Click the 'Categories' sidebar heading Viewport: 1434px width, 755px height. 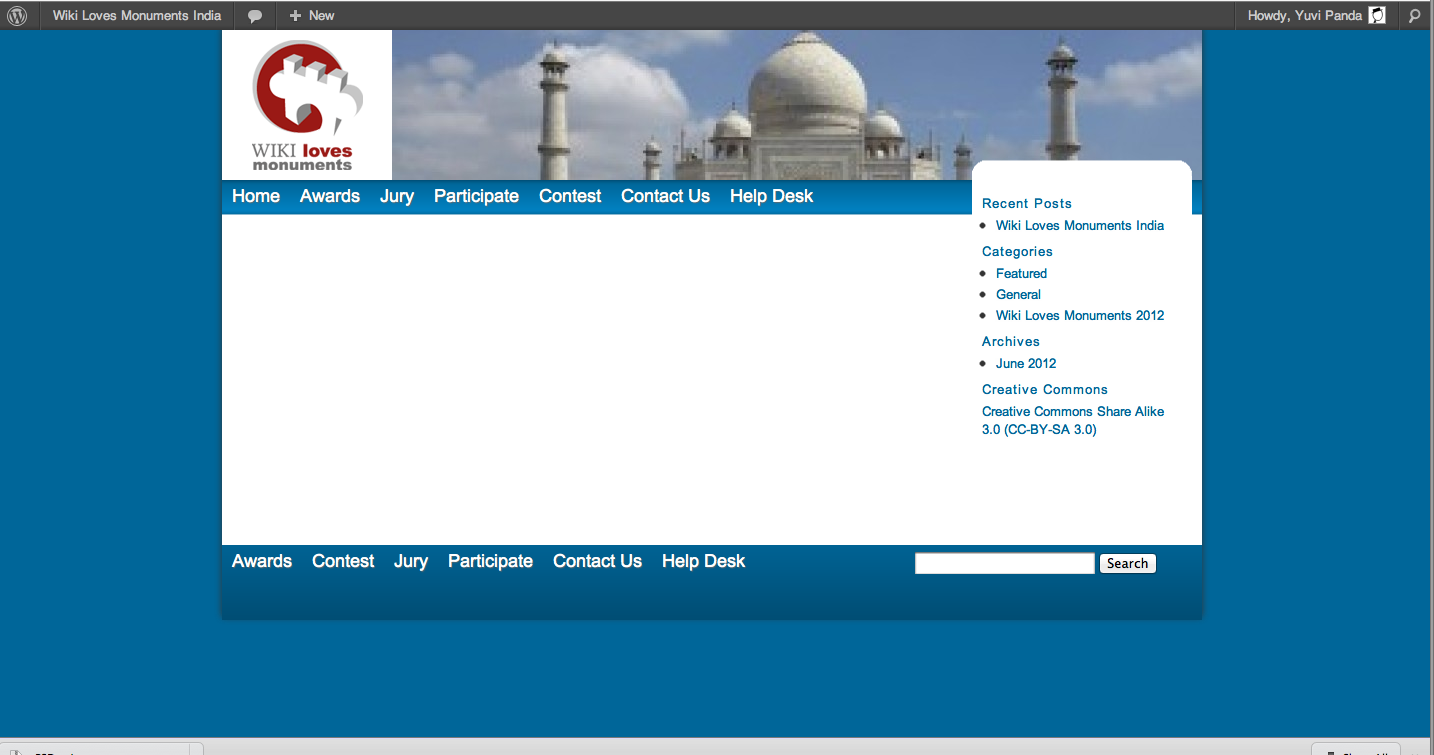pyautogui.click(x=1017, y=251)
